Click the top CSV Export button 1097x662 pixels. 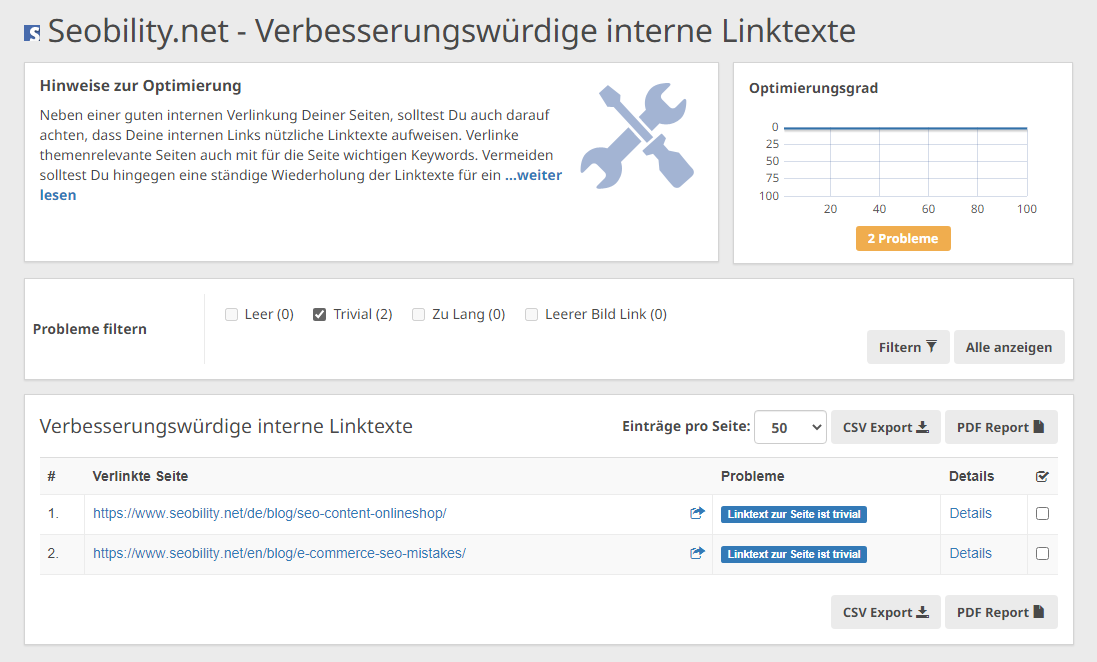tap(886, 427)
